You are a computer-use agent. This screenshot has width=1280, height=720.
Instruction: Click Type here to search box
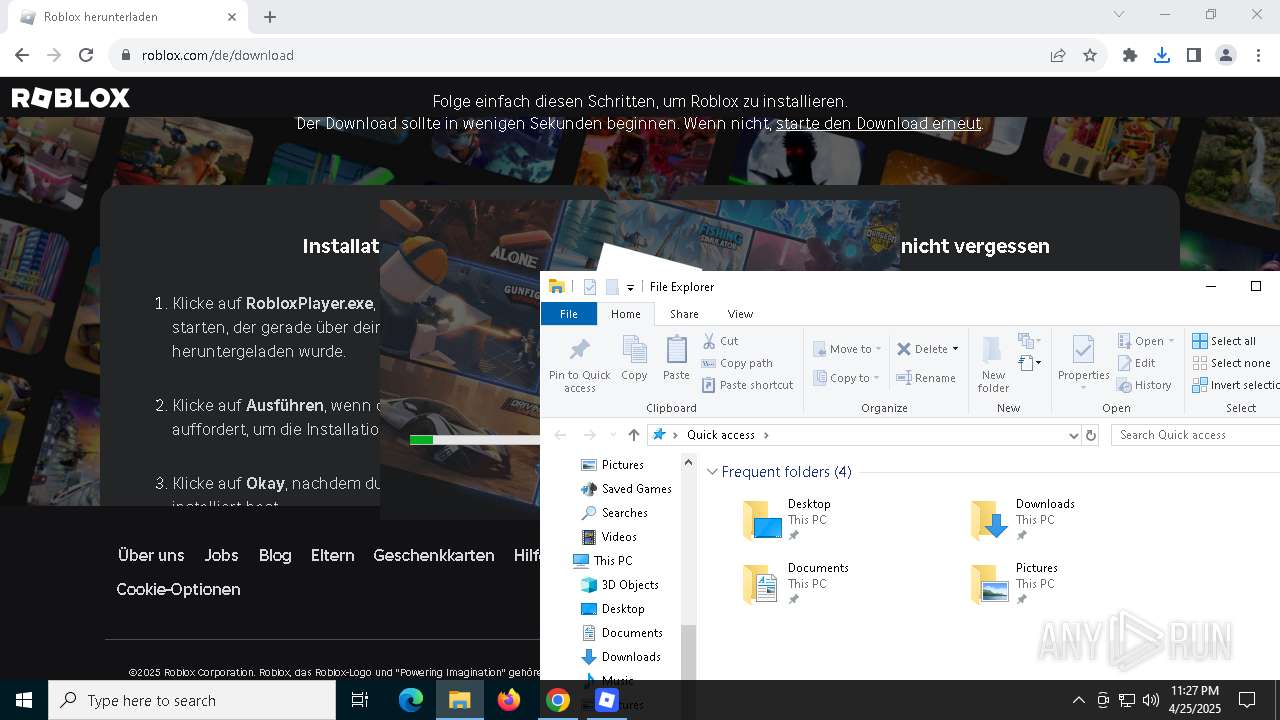click(x=192, y=700)
